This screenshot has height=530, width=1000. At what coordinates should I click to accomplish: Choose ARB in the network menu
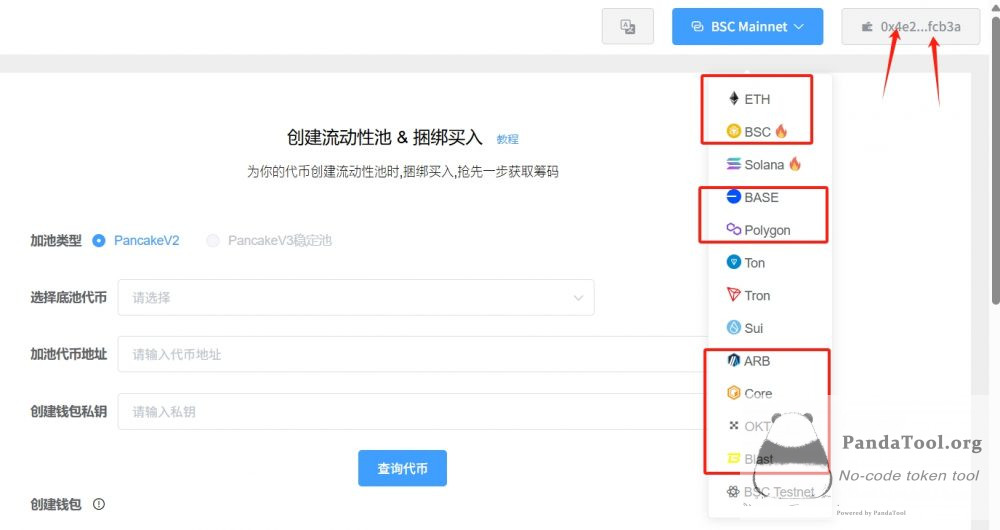756,361
